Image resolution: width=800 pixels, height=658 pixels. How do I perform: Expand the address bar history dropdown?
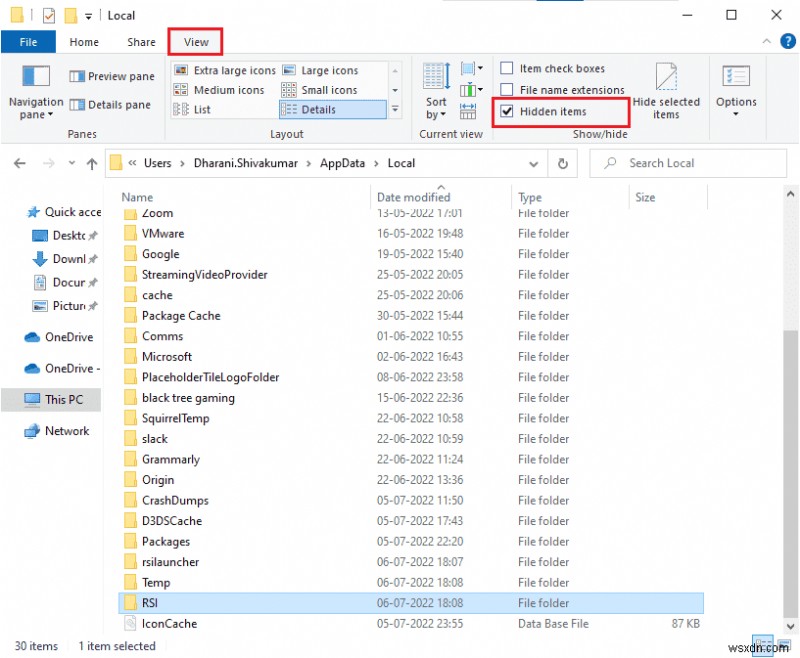(534, 164)
